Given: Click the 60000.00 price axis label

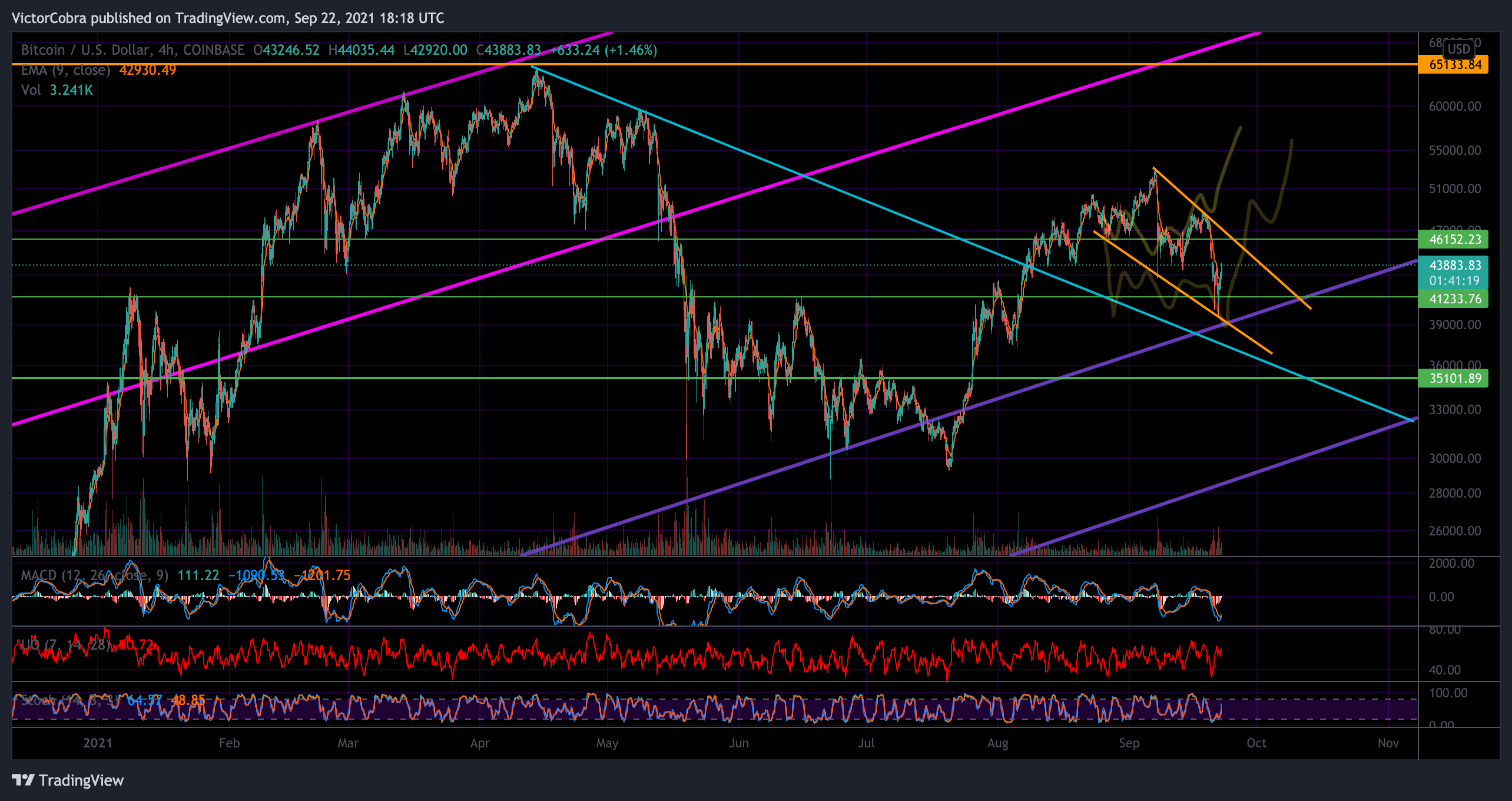Looking at the screenshot, I should [x=1455, y=107].
